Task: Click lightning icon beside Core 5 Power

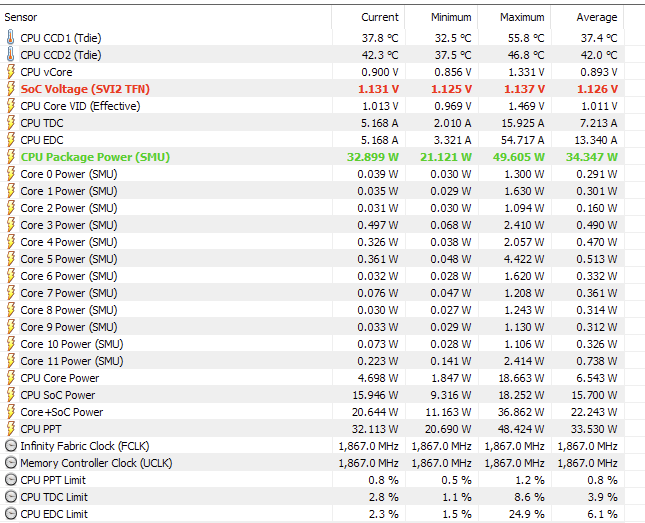Action: point(11,259)
